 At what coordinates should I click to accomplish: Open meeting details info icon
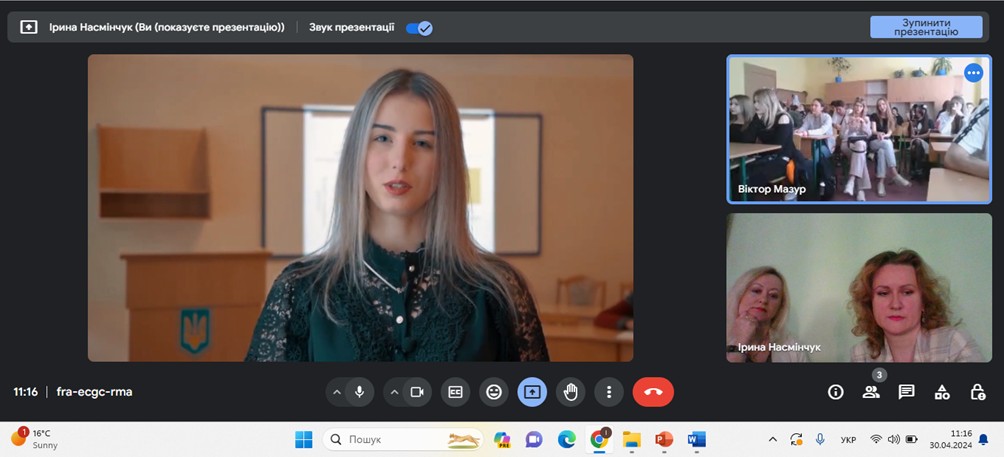(x=836, y=392)
